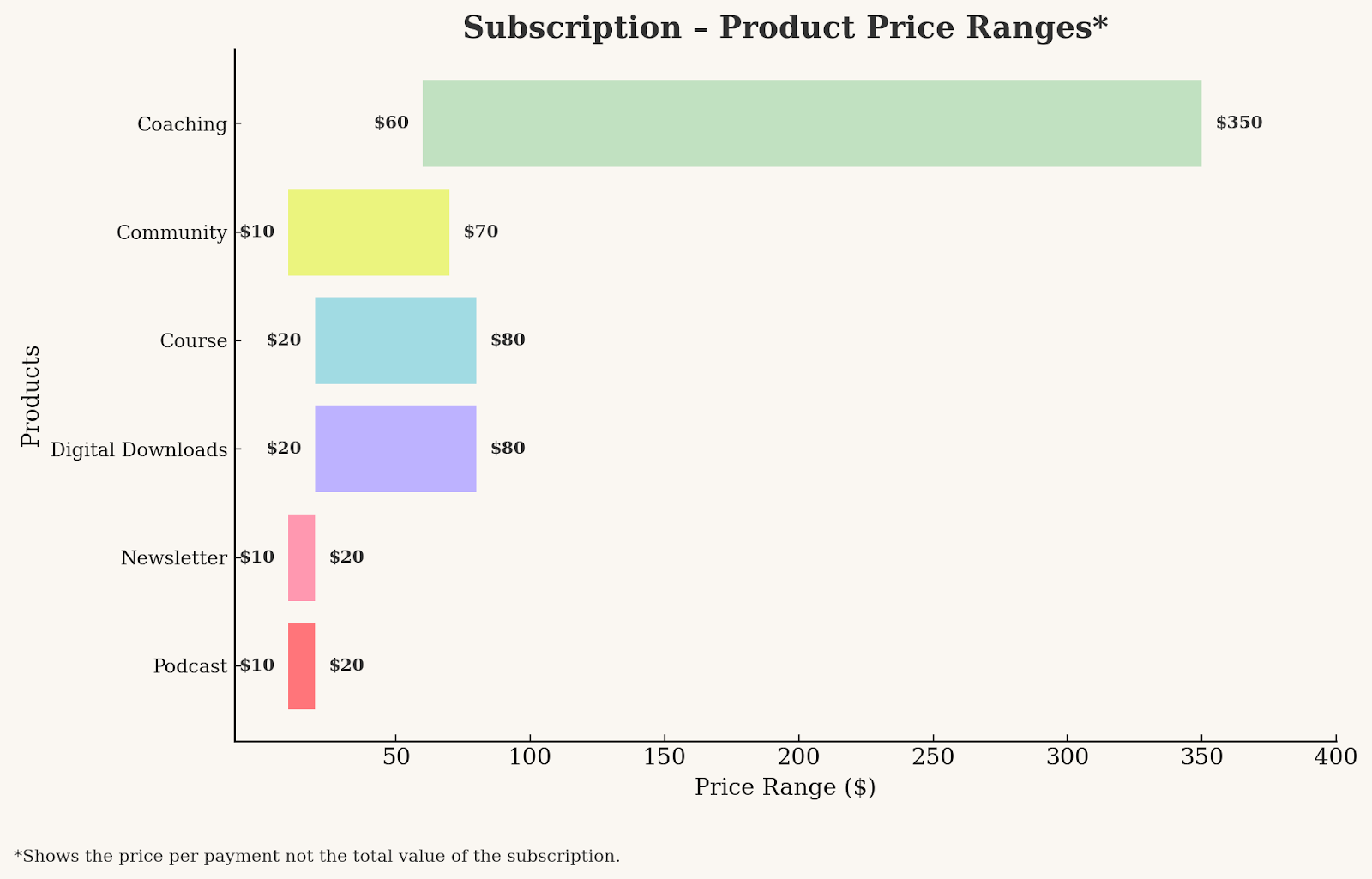The height and width of the screenshot is (879, 1372).
Task: Click the 200 tick on x-axis
Action: coord(798,757)
